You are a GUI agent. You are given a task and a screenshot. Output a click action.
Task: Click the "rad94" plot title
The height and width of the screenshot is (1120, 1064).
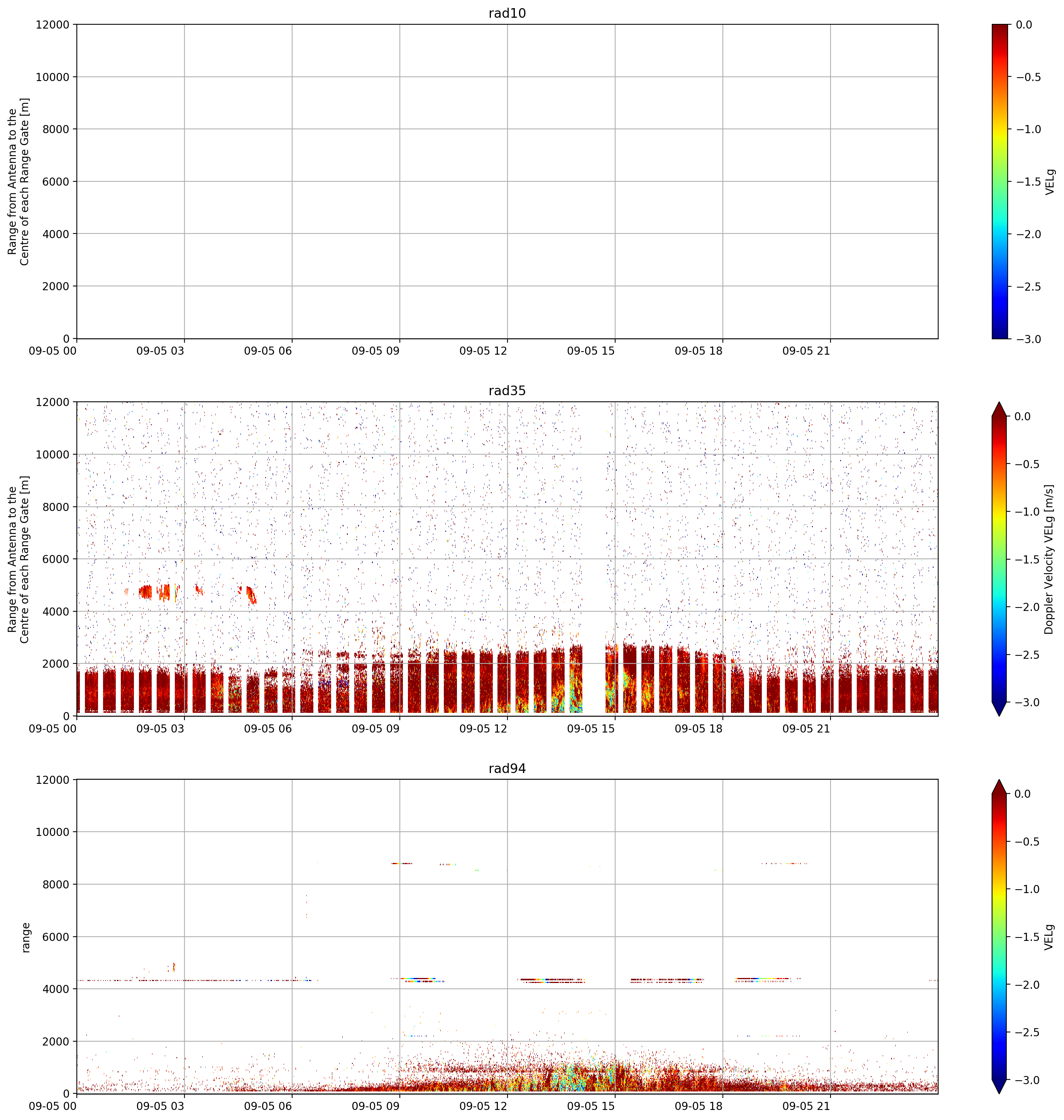507,768
